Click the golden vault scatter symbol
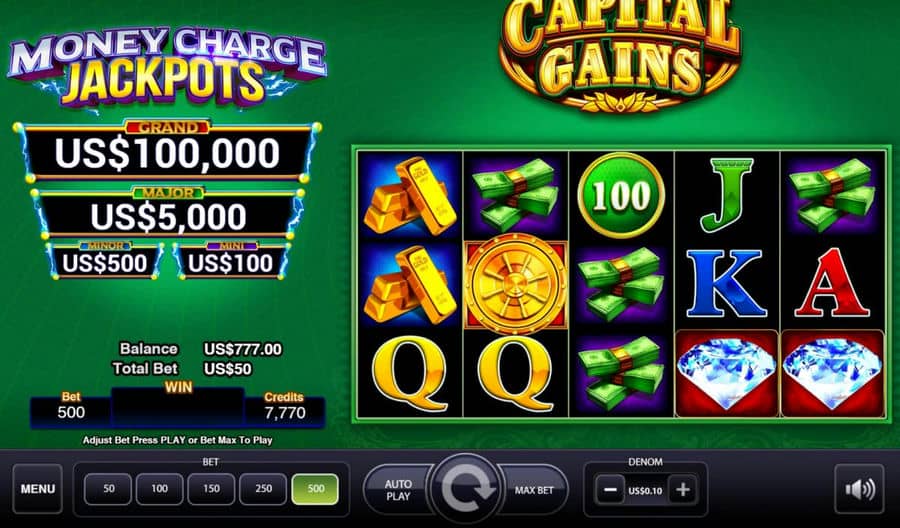This screenshot has width=900, height=528. [x=515, y=284]
